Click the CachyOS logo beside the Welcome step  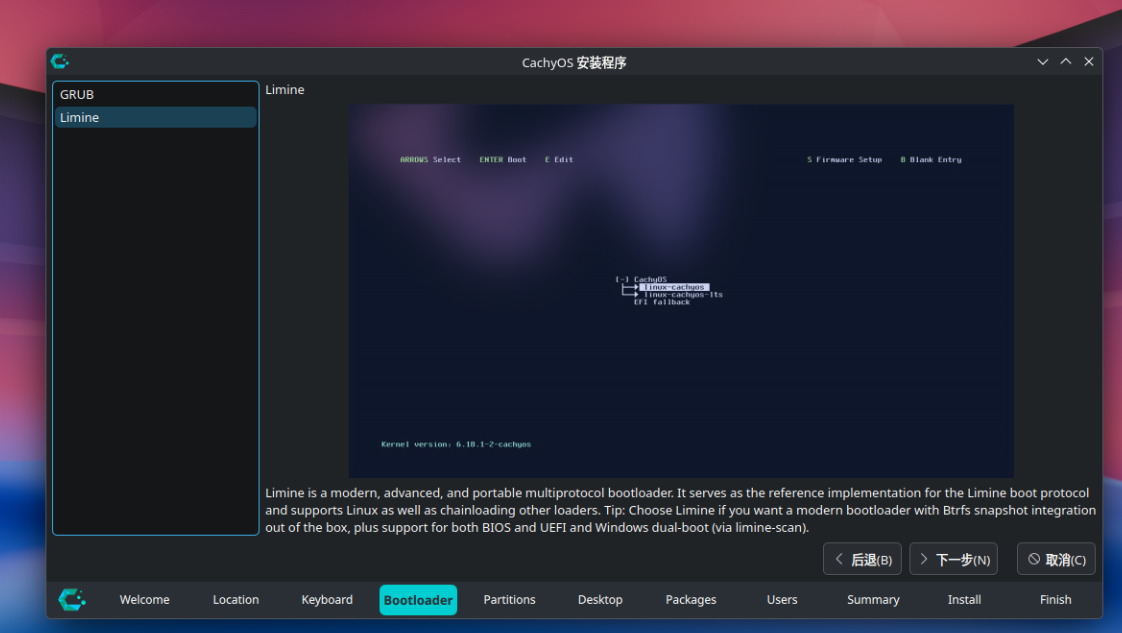coord(72,599)
